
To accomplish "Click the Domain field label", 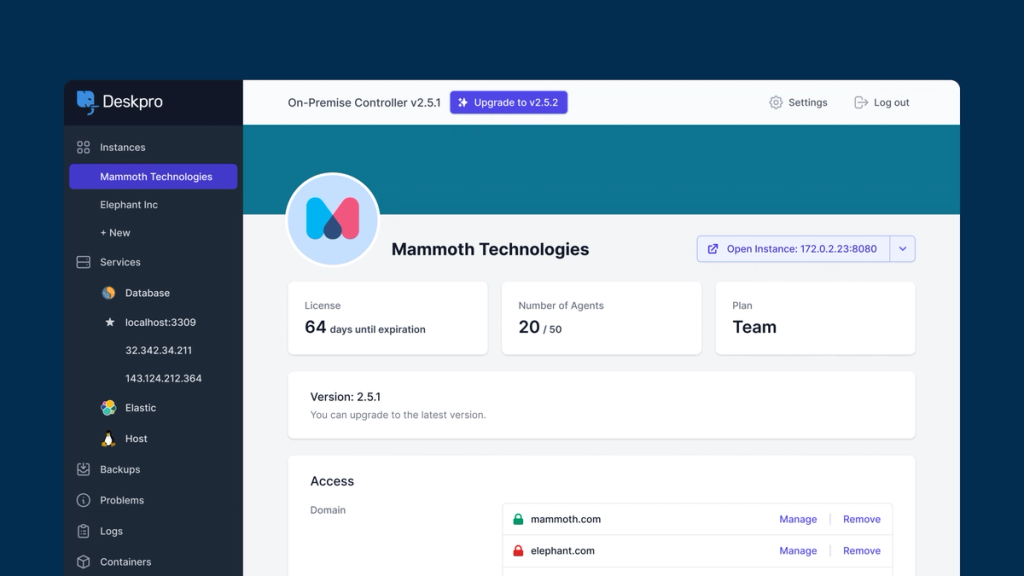I will (x=328, y=510).
